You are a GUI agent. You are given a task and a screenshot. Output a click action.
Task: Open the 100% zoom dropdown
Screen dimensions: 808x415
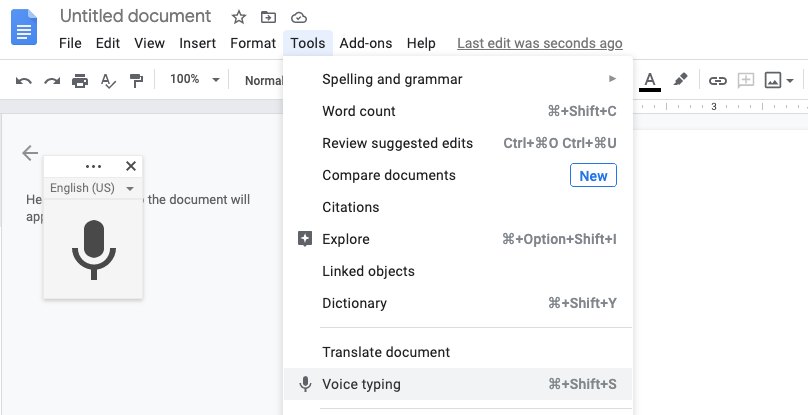click(195, 79)
